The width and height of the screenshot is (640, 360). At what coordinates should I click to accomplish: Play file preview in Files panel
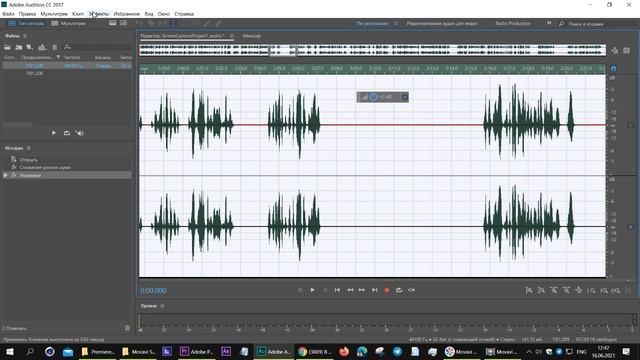click(54, 133)
